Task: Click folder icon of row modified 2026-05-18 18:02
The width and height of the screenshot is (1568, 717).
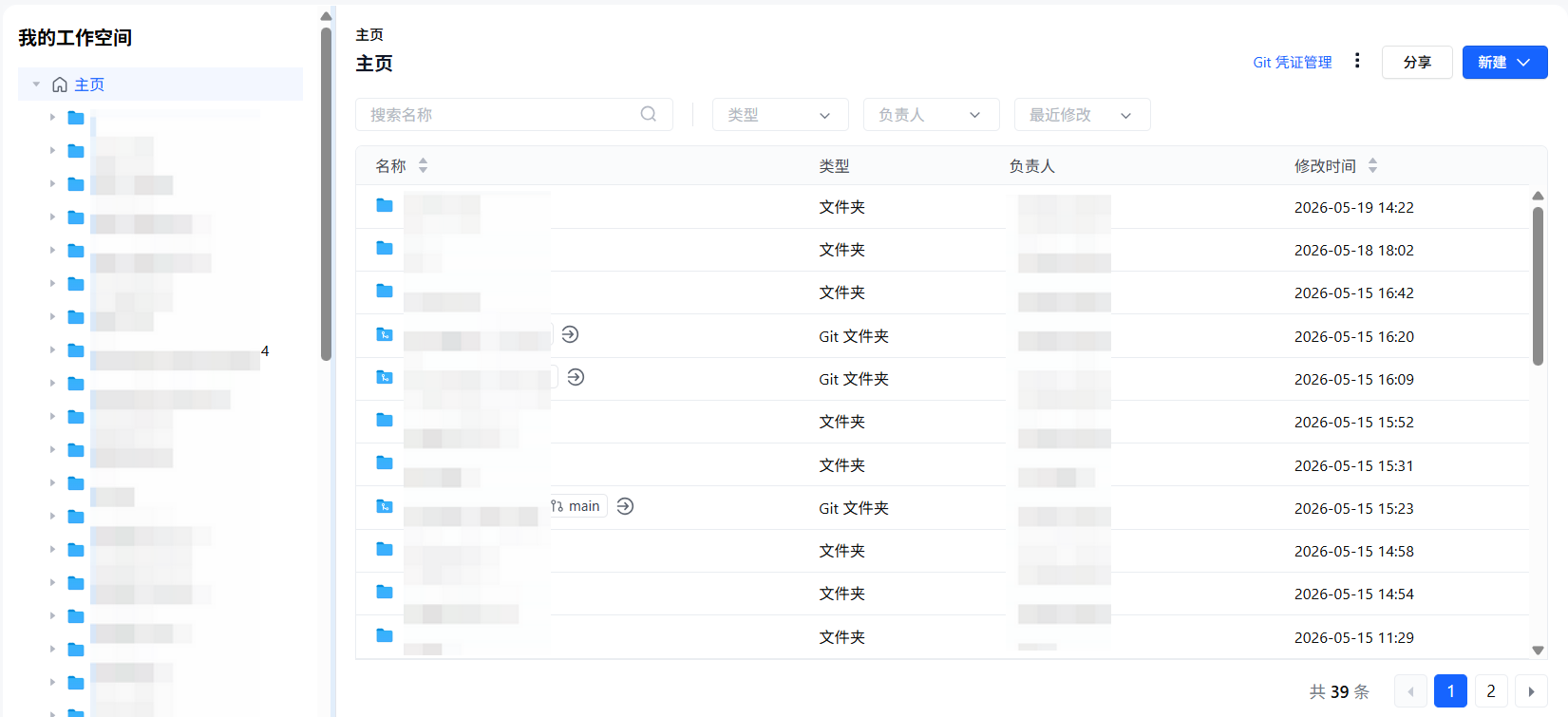Action: click(x=385, y=248)
